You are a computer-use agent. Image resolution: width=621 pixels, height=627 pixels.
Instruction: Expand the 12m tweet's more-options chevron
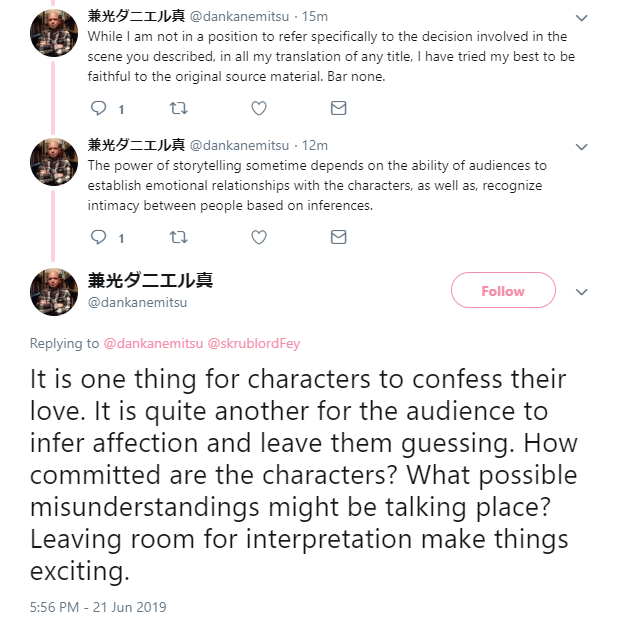[x=584, y=146]
